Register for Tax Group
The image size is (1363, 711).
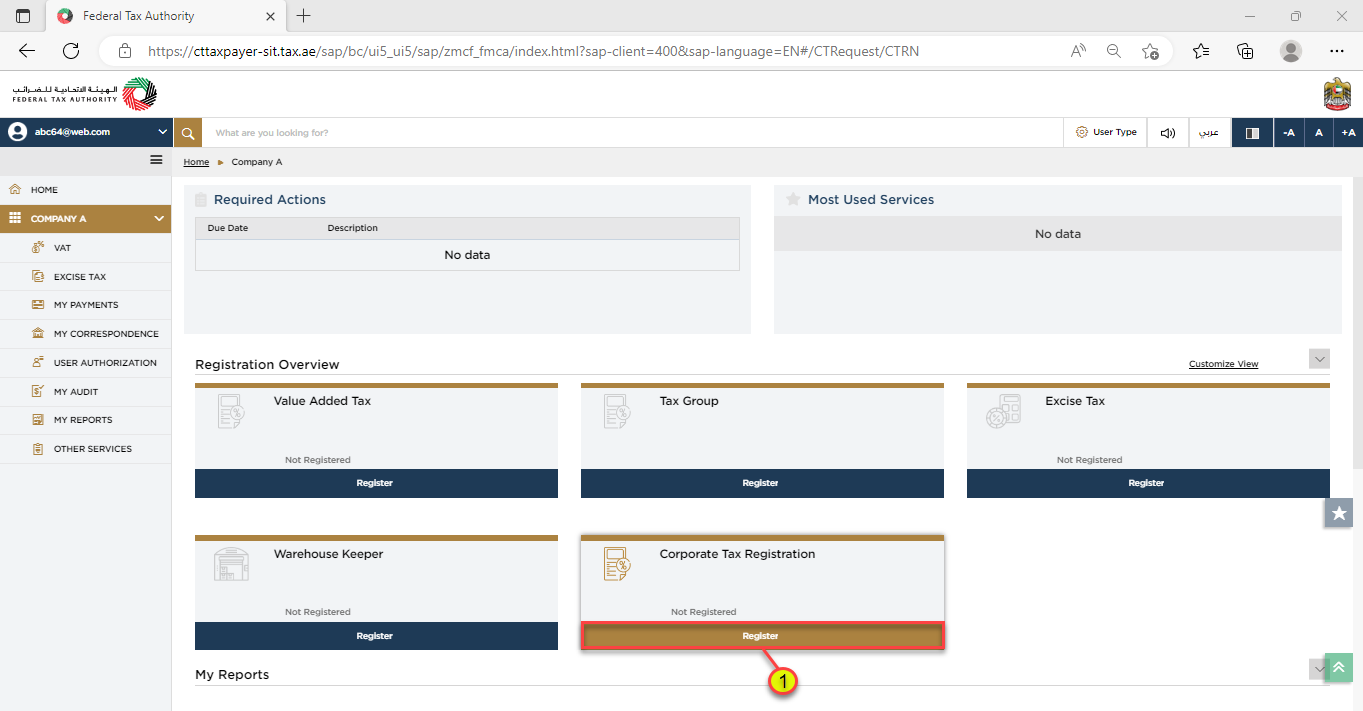761,483
